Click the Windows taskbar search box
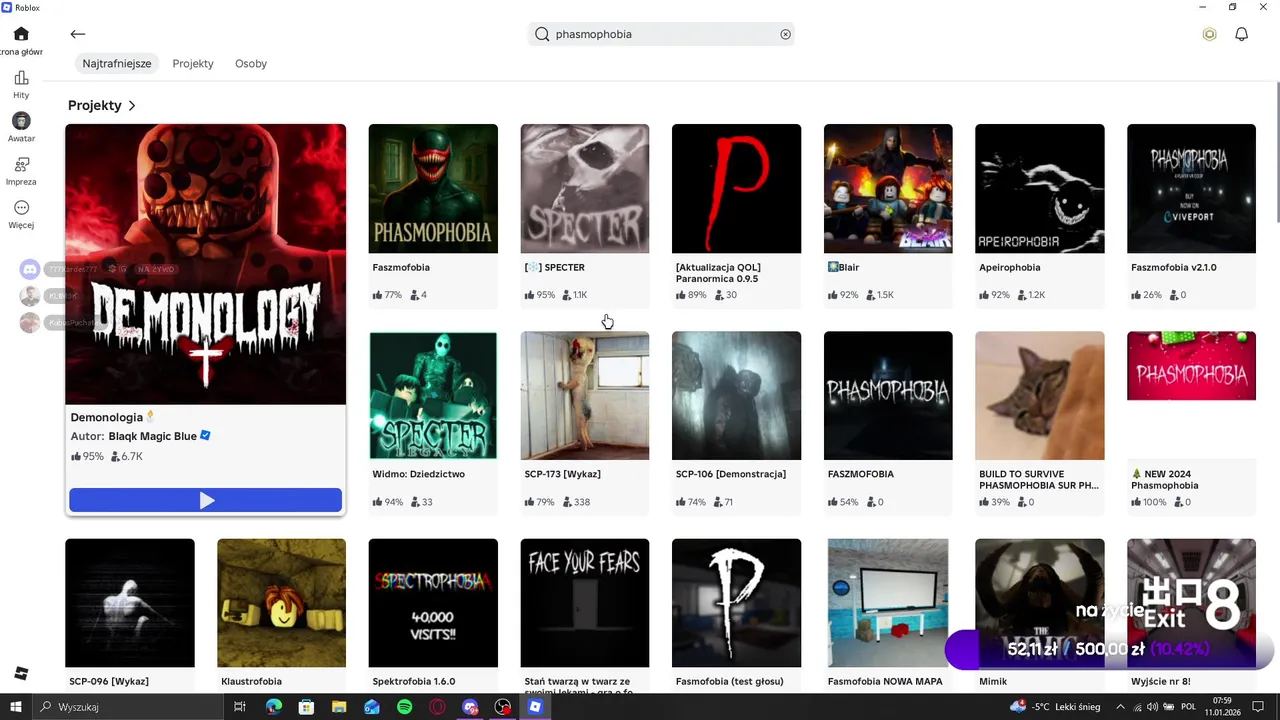The width and height of the screenshot is (1280, 720). [127, 707]
